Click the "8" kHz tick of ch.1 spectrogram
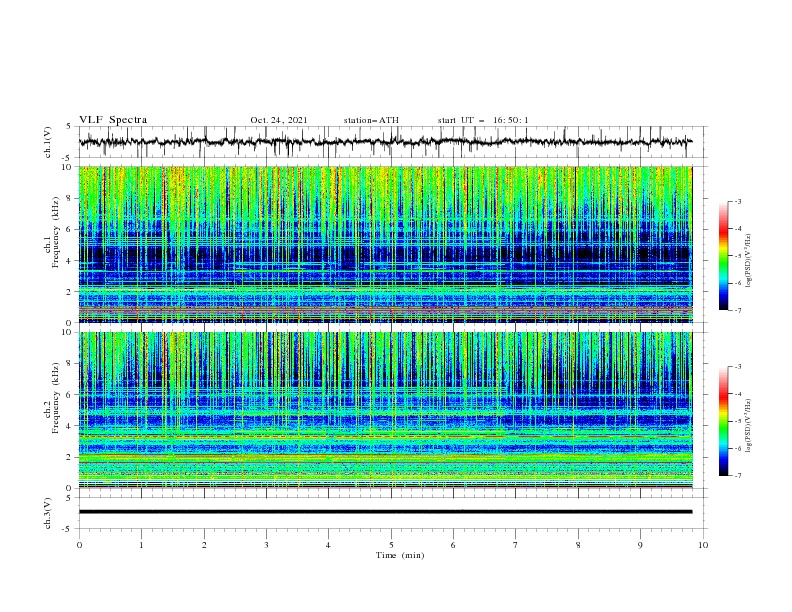This screenshot has height=612, width=792. point(71,198)
